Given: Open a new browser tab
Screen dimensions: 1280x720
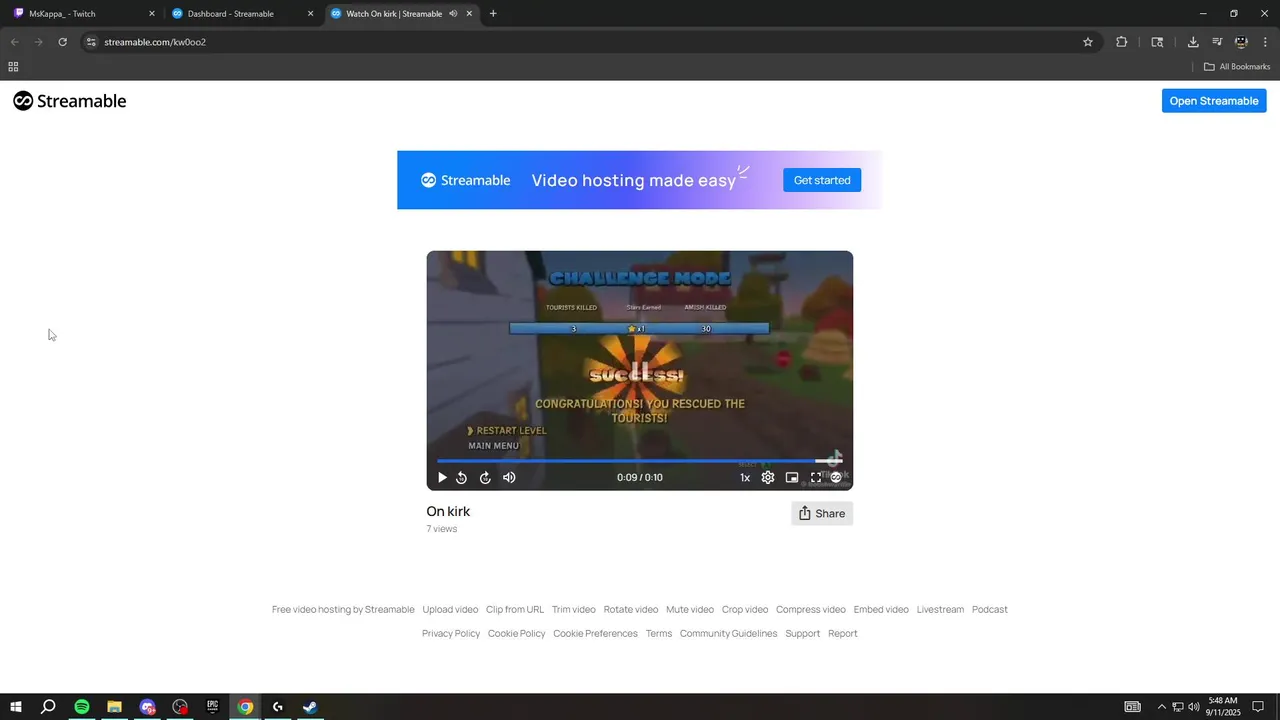Looking at the screenshot, I should [x=493, y=14].
